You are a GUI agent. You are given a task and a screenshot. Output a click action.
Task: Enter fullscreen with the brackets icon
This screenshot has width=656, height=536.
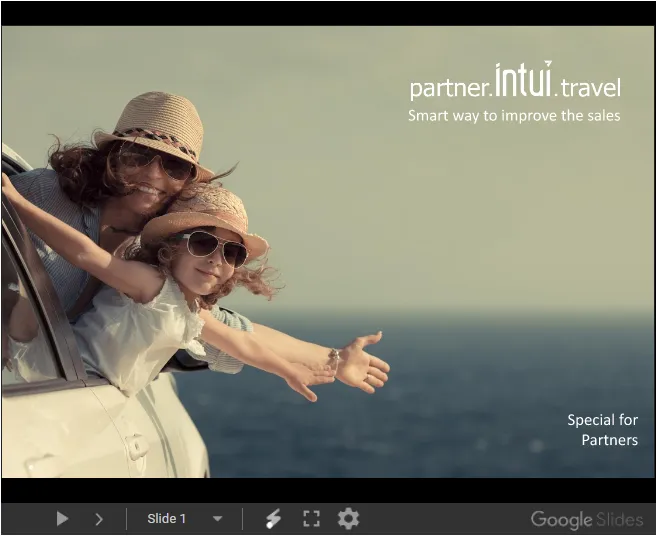point(311,519)
